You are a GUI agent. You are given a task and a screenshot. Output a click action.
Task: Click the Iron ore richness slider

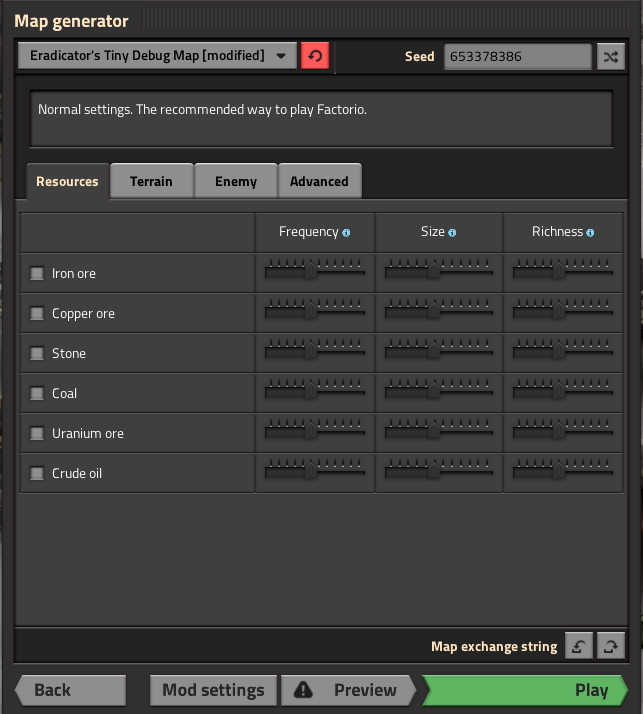(562, 270)
